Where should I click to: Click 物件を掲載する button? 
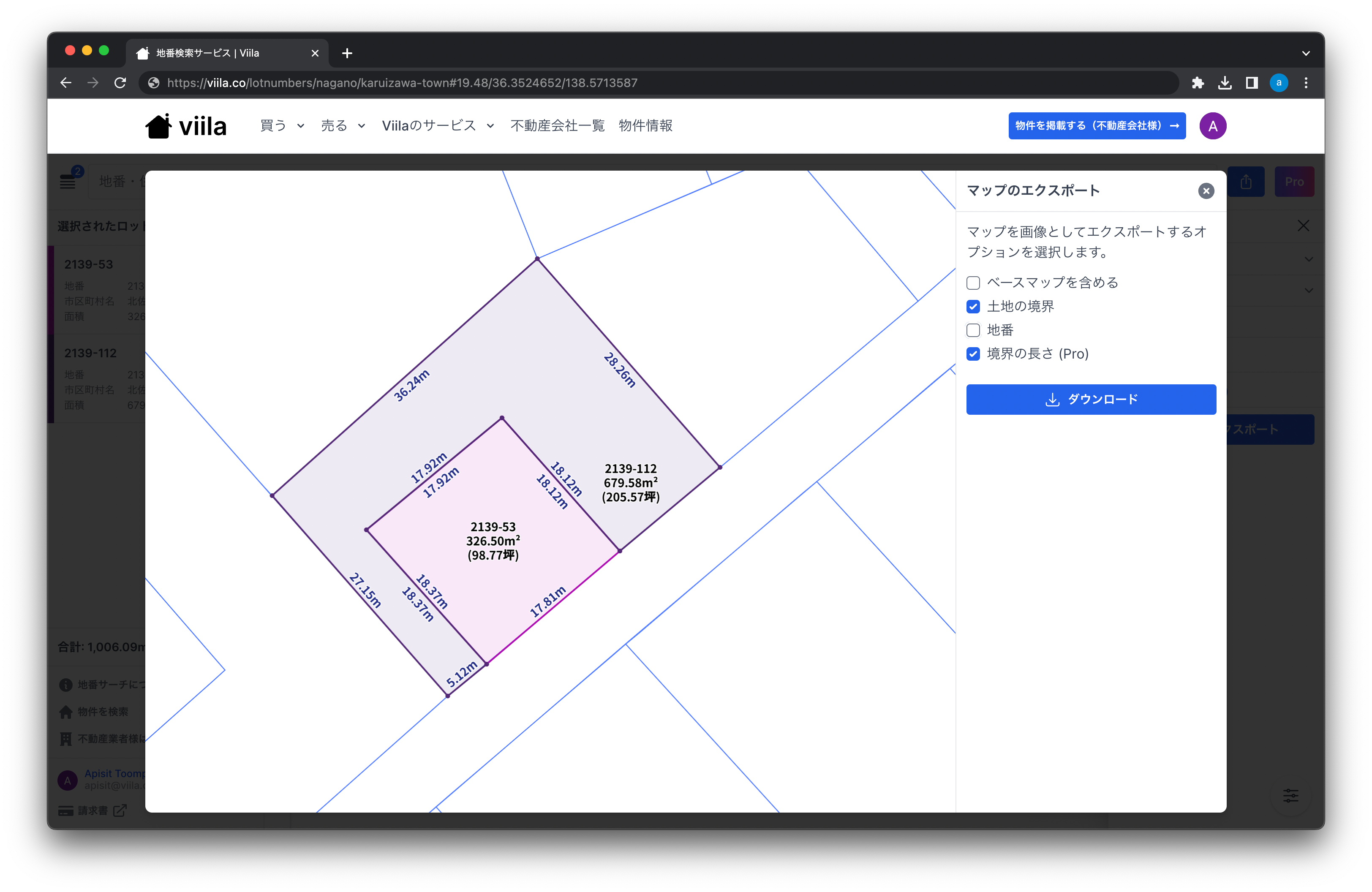[1097, 125]
